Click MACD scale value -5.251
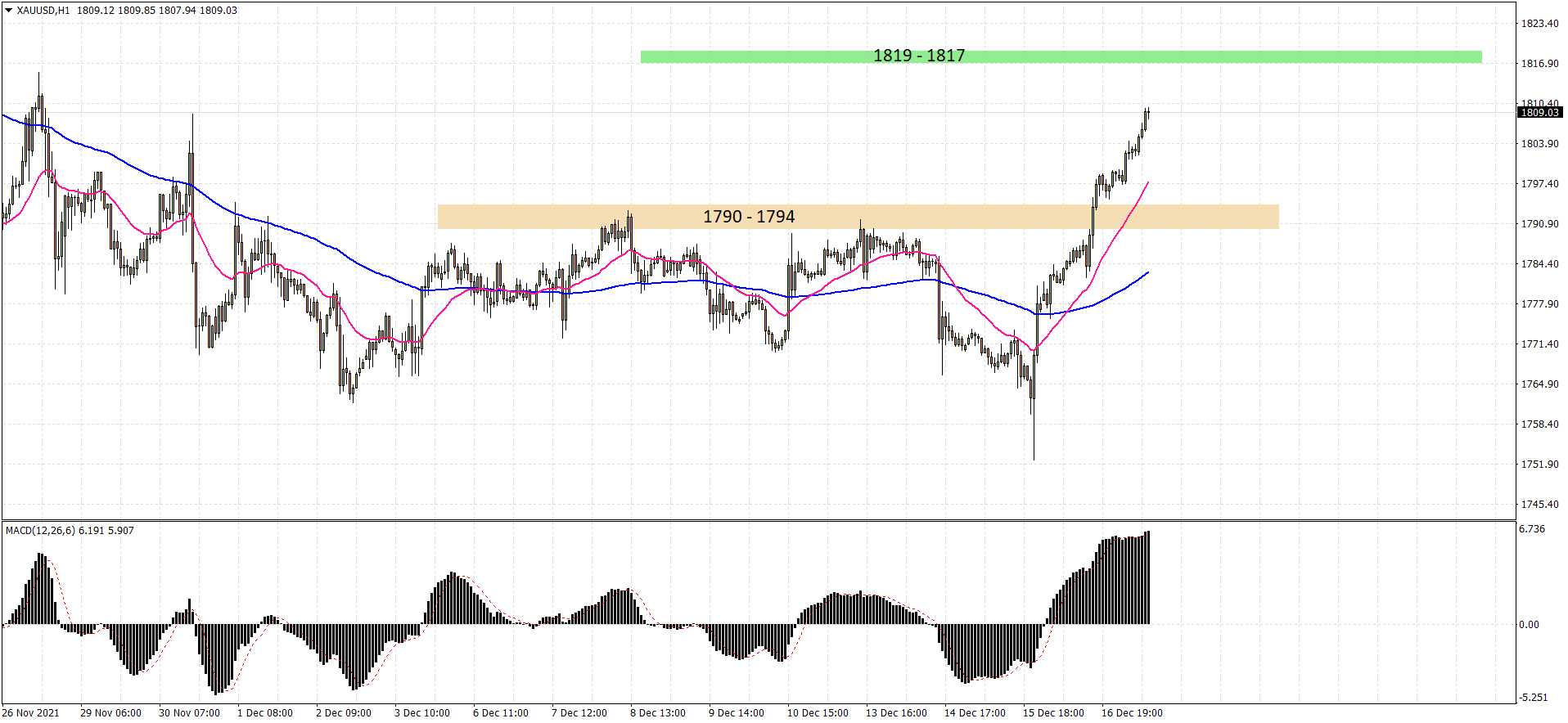1568x723 pixels. tap(1534, 698)
